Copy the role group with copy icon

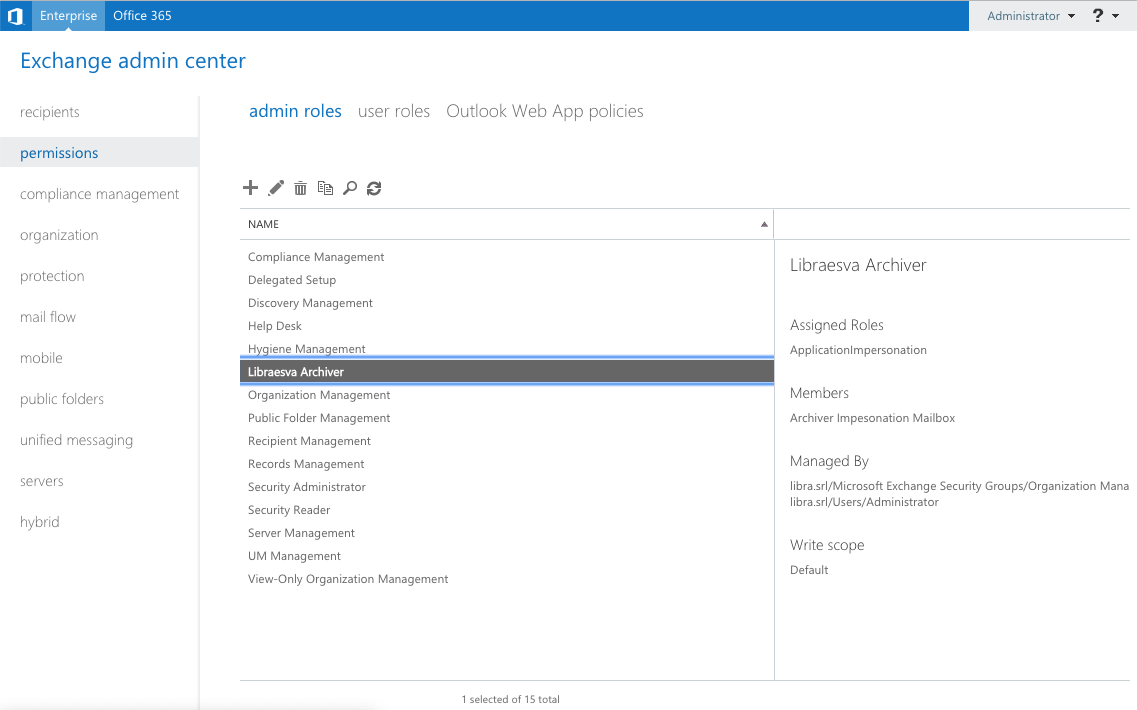pos(325,189)
